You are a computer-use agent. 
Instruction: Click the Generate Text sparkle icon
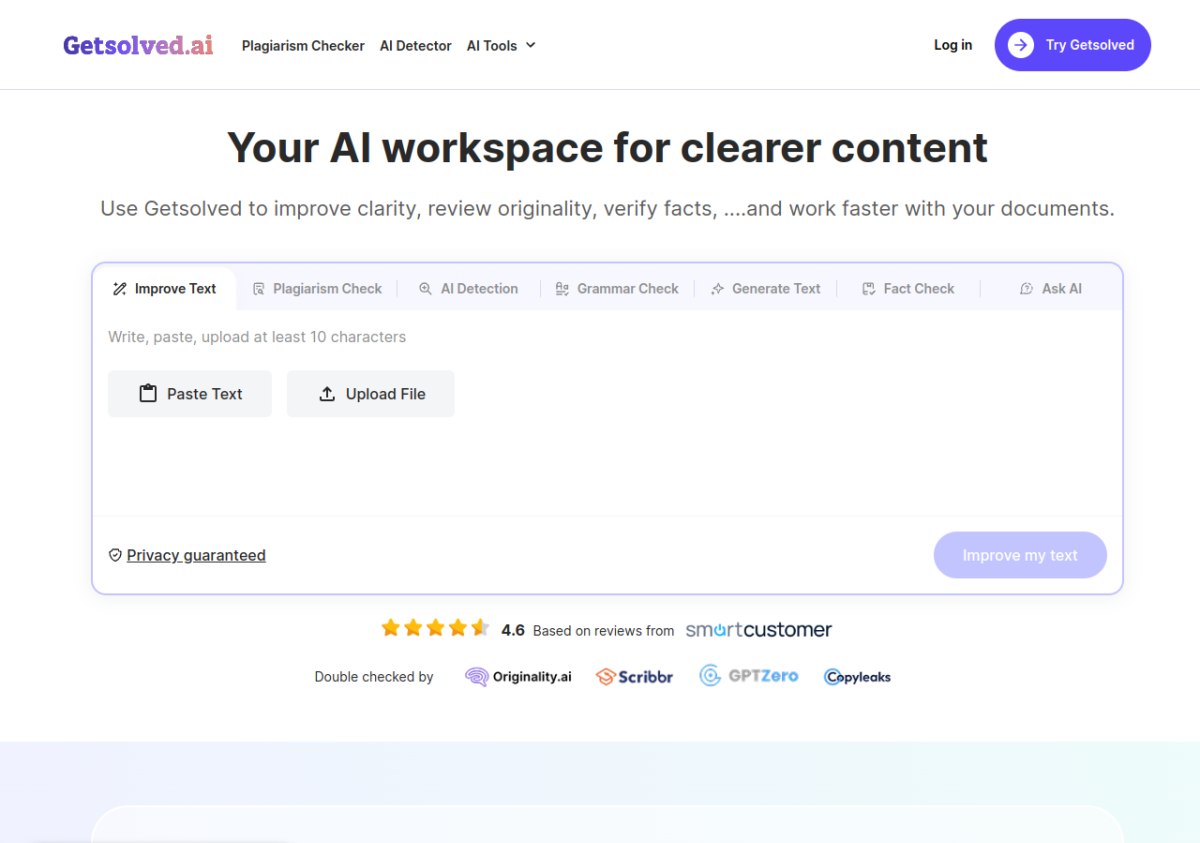pyautogui.click(x=717, y=289)
